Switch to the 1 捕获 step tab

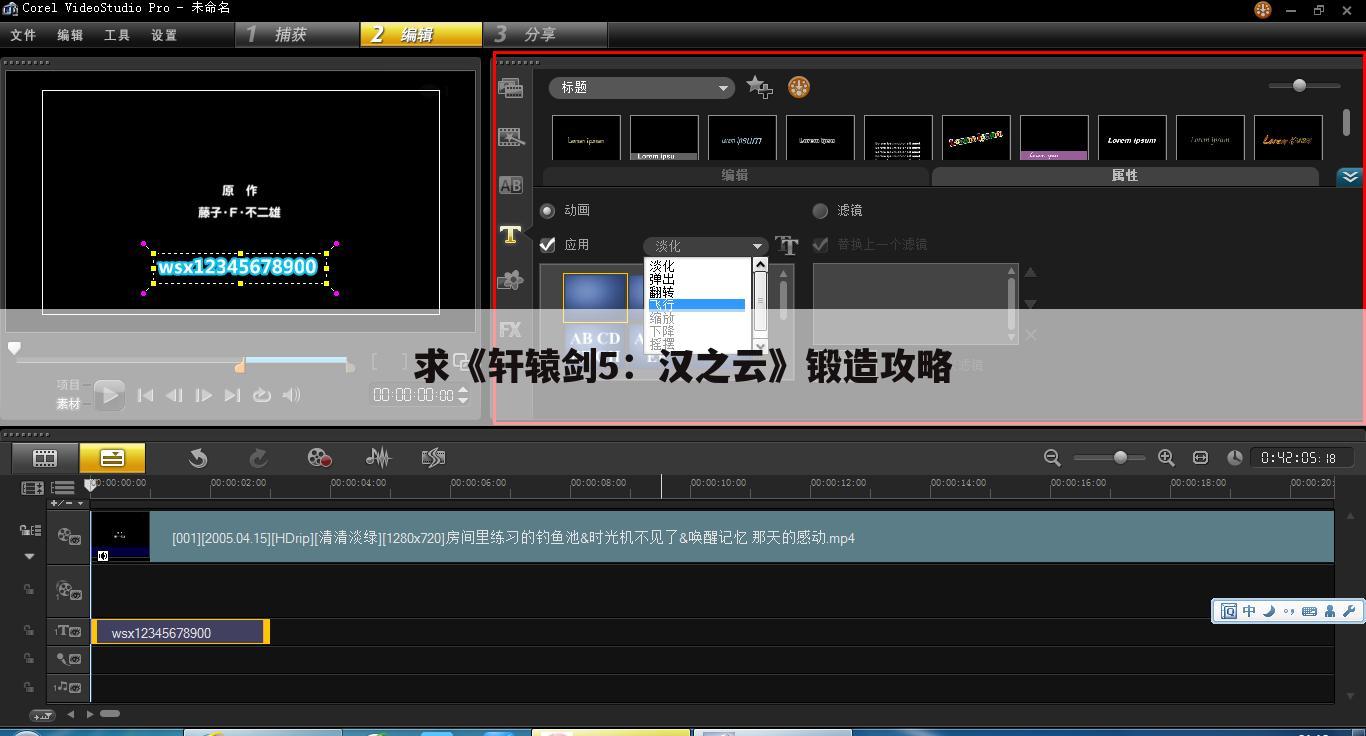298,35
